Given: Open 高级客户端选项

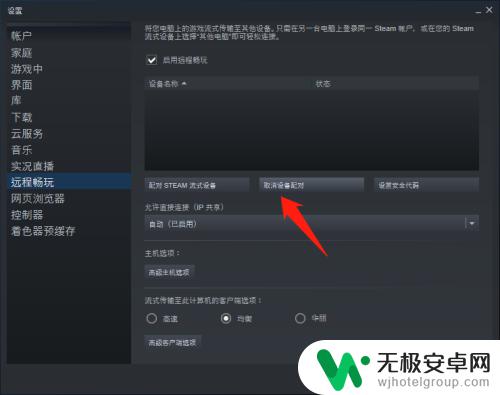Looking at the screenshot, I should [173, 343].
